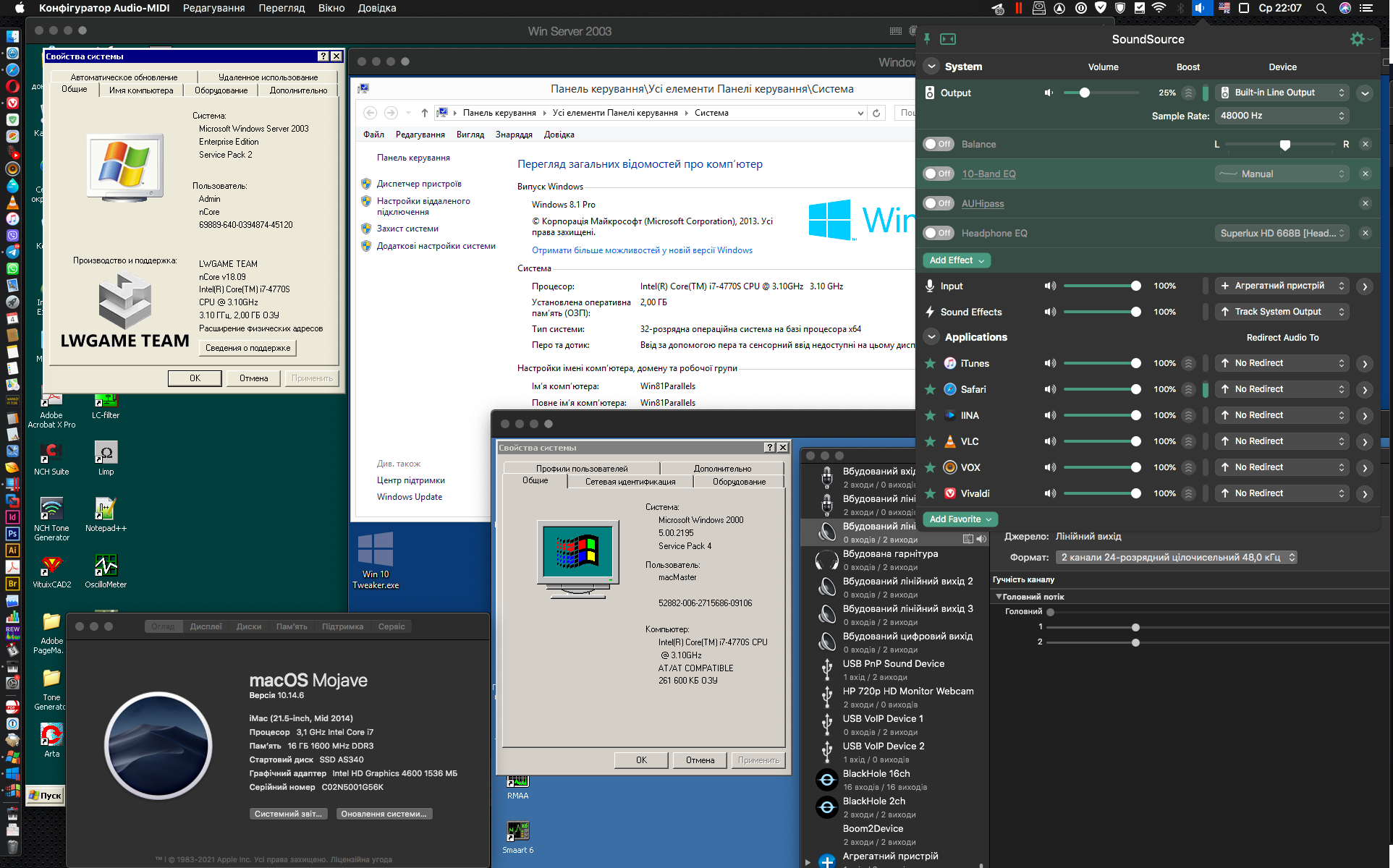
Task: Open 10-Band EQ Manual preset dropdown
Action: (x=1282, y=174)
